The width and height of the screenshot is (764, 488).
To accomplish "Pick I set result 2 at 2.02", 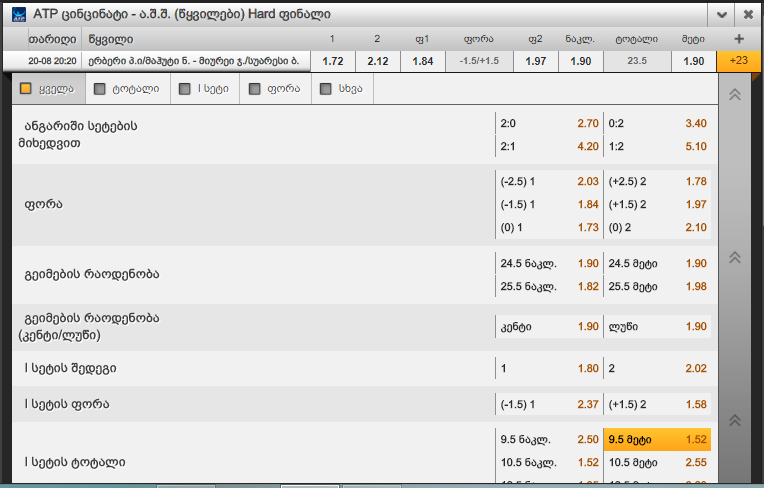I will (x=657, y=368).
